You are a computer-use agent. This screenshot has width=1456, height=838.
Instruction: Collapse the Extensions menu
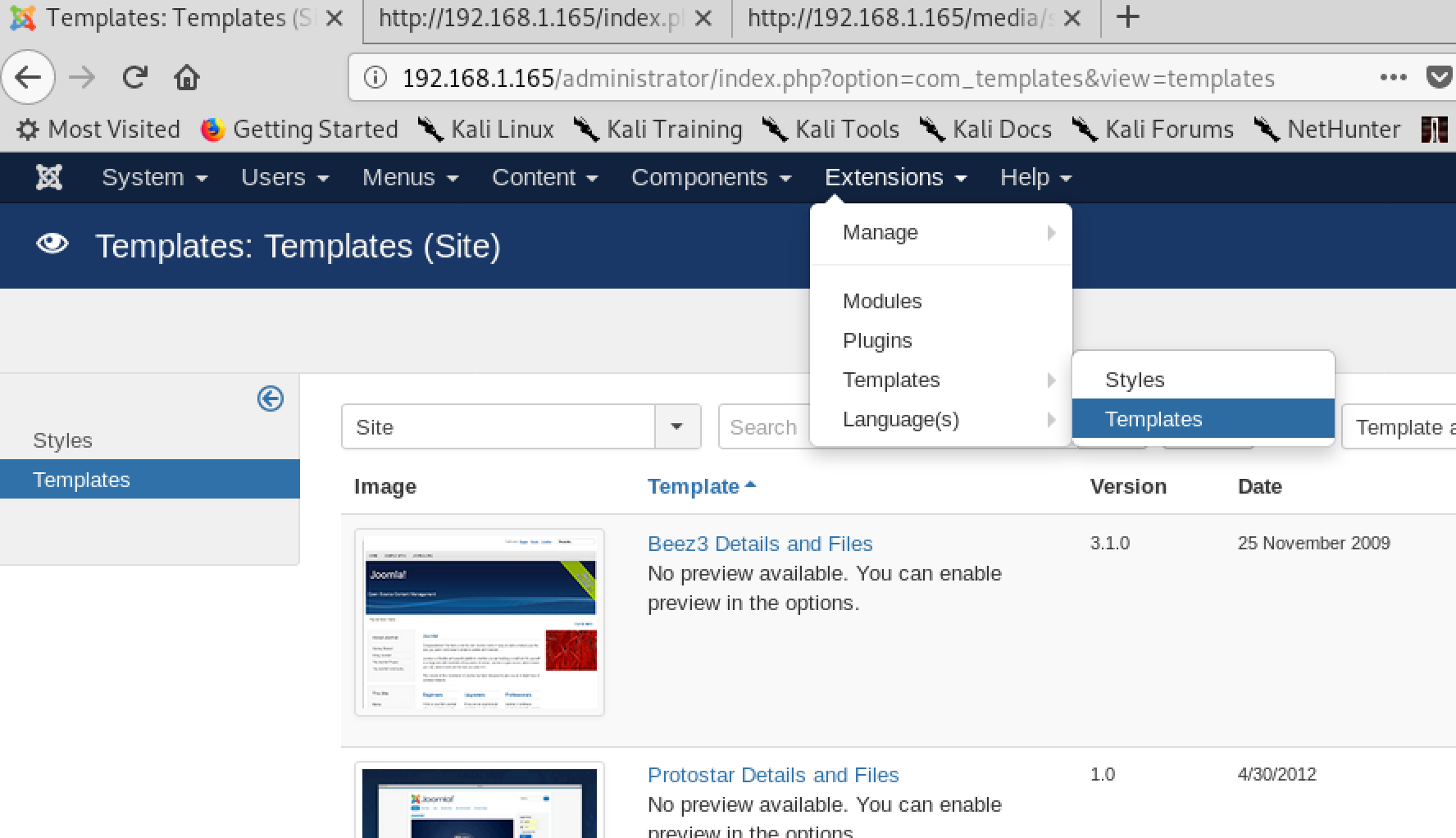tap(896, 177)
